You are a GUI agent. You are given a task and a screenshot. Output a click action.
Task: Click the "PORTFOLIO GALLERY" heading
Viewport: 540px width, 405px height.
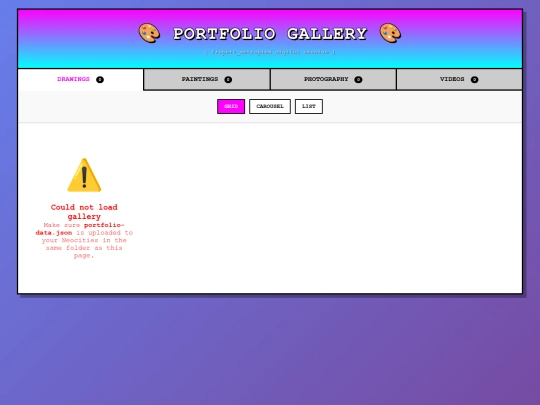pyautogui.click(x=270, y=34)
